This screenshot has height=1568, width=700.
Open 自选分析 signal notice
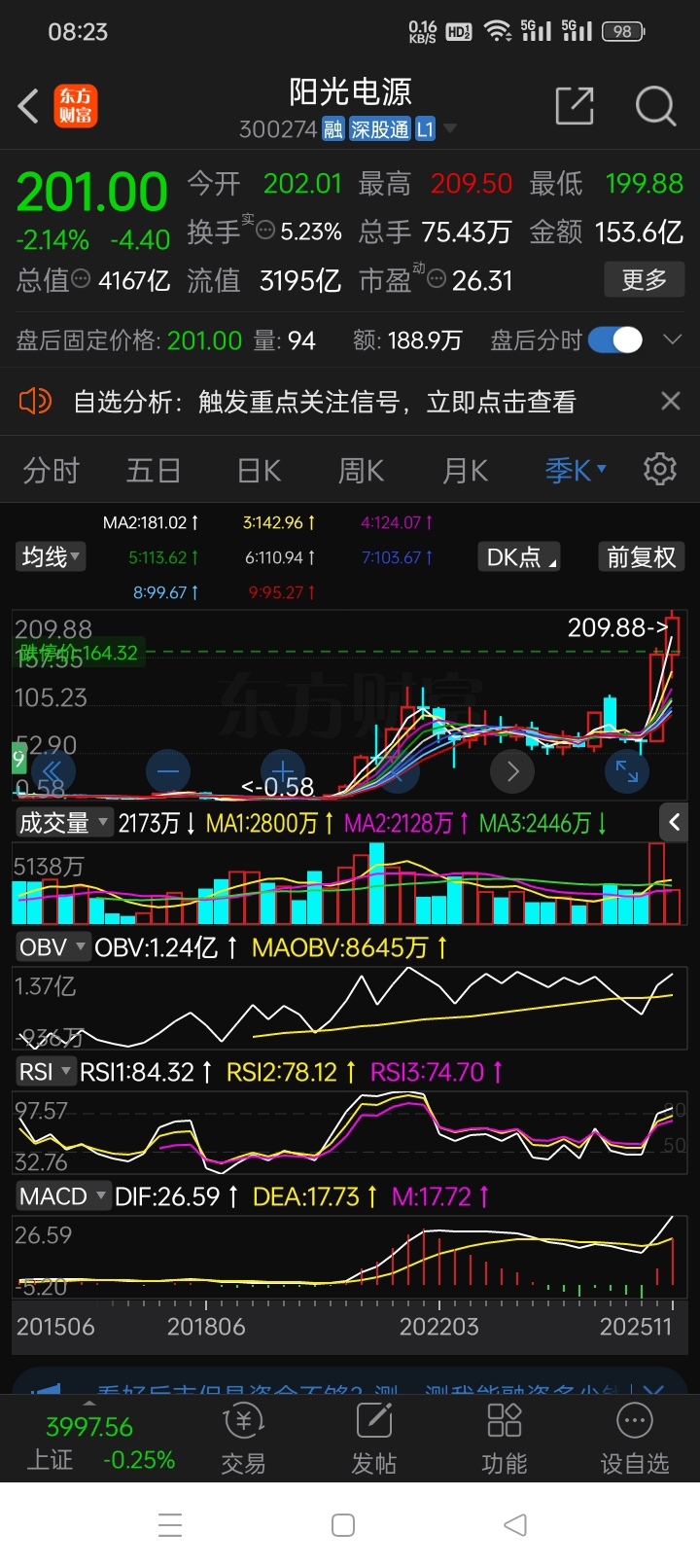pos(325,402)
